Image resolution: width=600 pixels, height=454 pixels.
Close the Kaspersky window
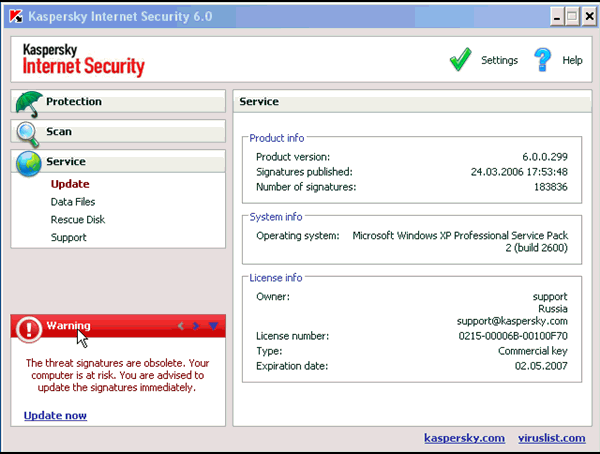coord(589,17)
